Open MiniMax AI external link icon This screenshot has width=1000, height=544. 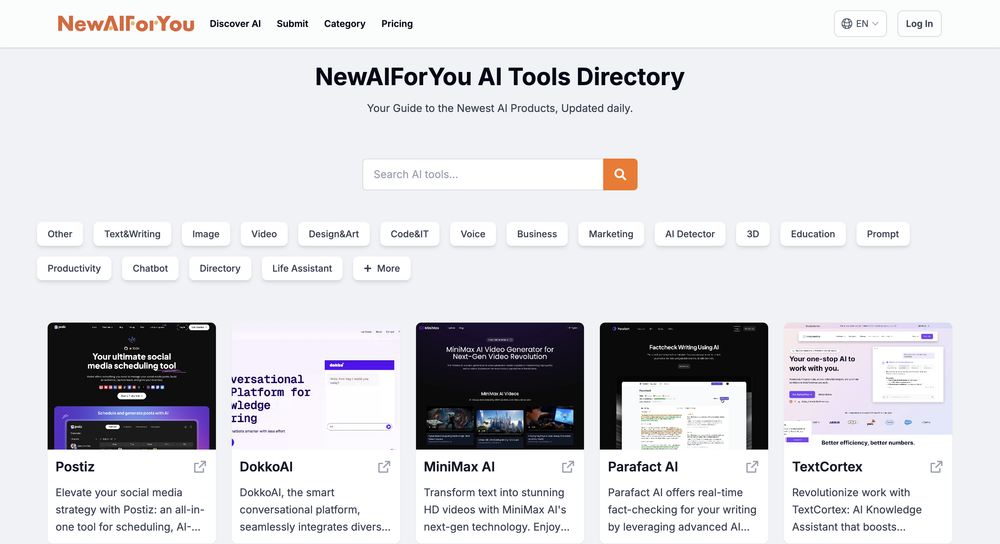tap(568, 467)
